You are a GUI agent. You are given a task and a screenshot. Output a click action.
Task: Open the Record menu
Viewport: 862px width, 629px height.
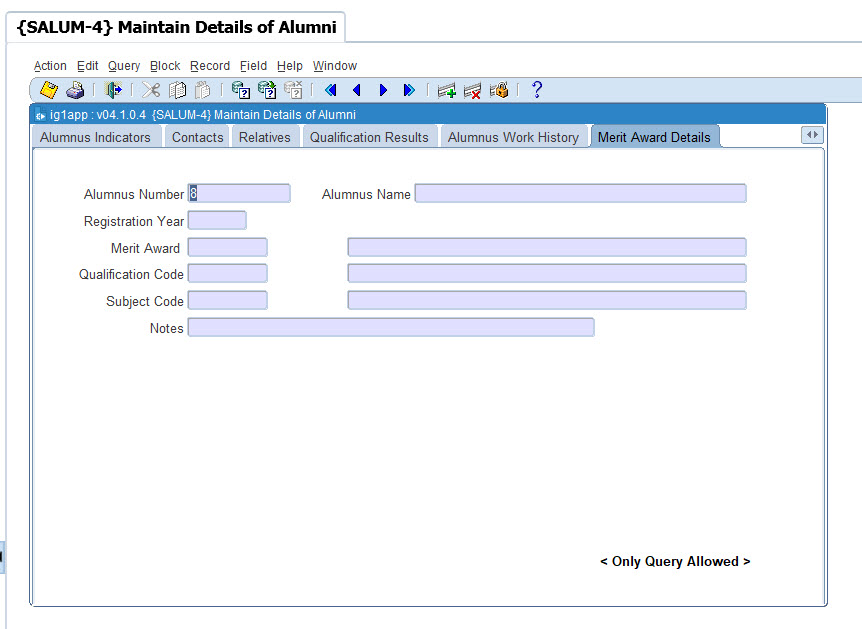[x=210, y=66]
